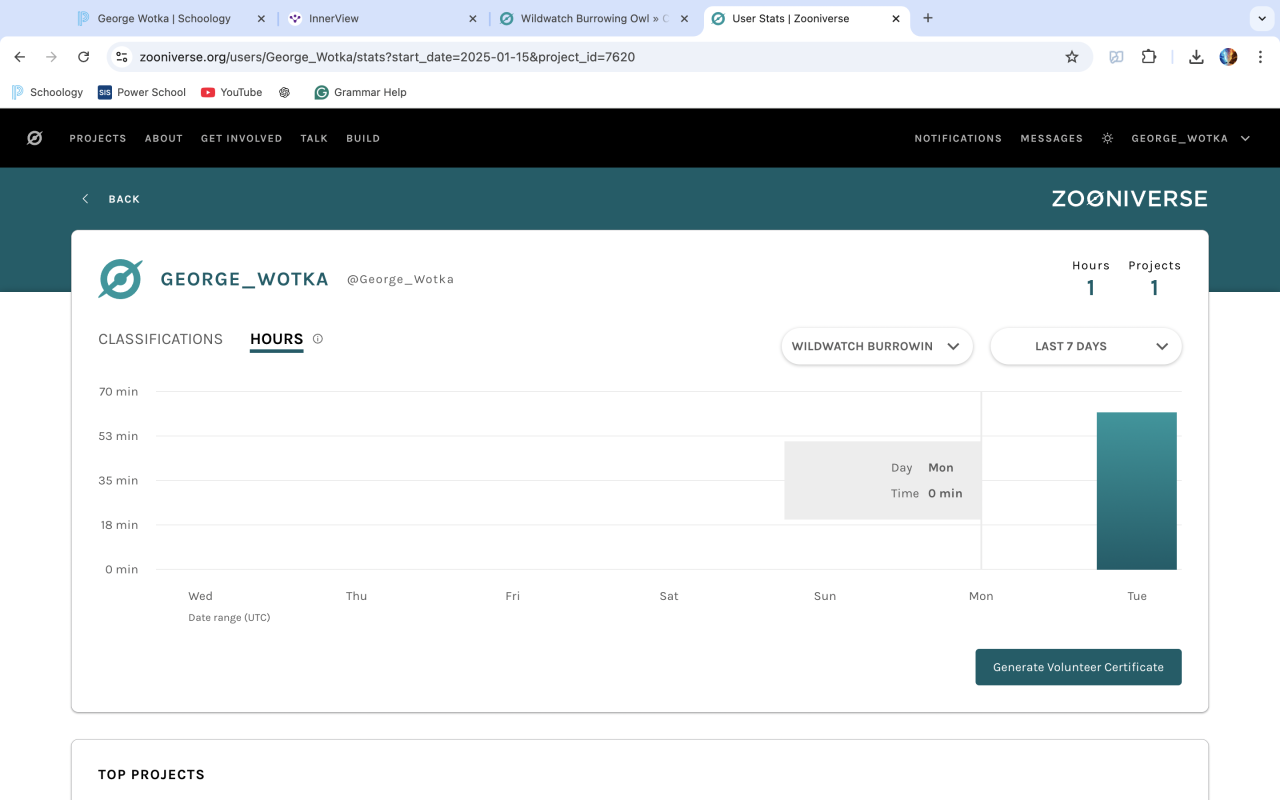The image size is (1280, 800).
Task: Select the Hours tab
Action: coord(277,339)
